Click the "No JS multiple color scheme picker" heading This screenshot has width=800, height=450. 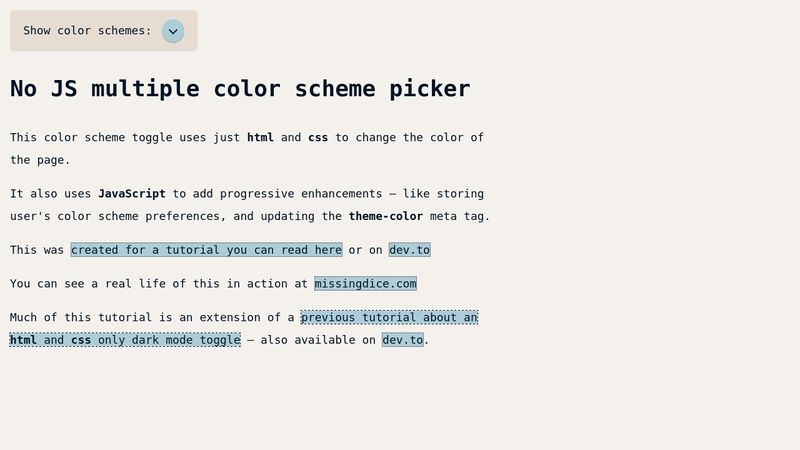240,88
